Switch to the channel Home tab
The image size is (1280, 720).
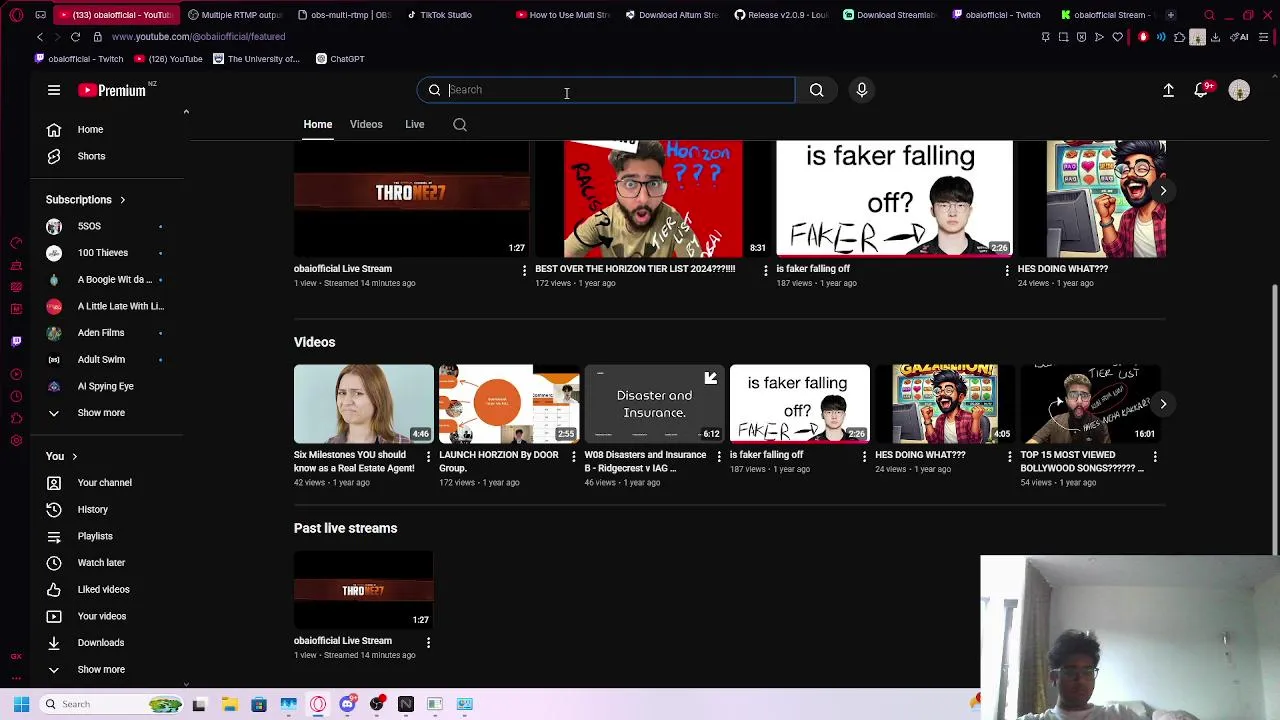coord(318,125)
